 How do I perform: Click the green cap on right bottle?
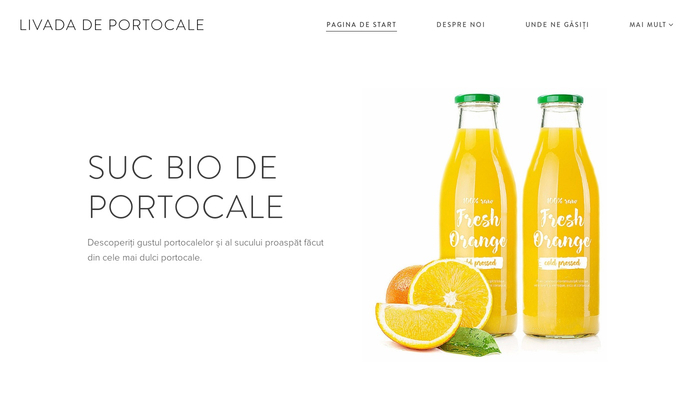pos(560,99)
